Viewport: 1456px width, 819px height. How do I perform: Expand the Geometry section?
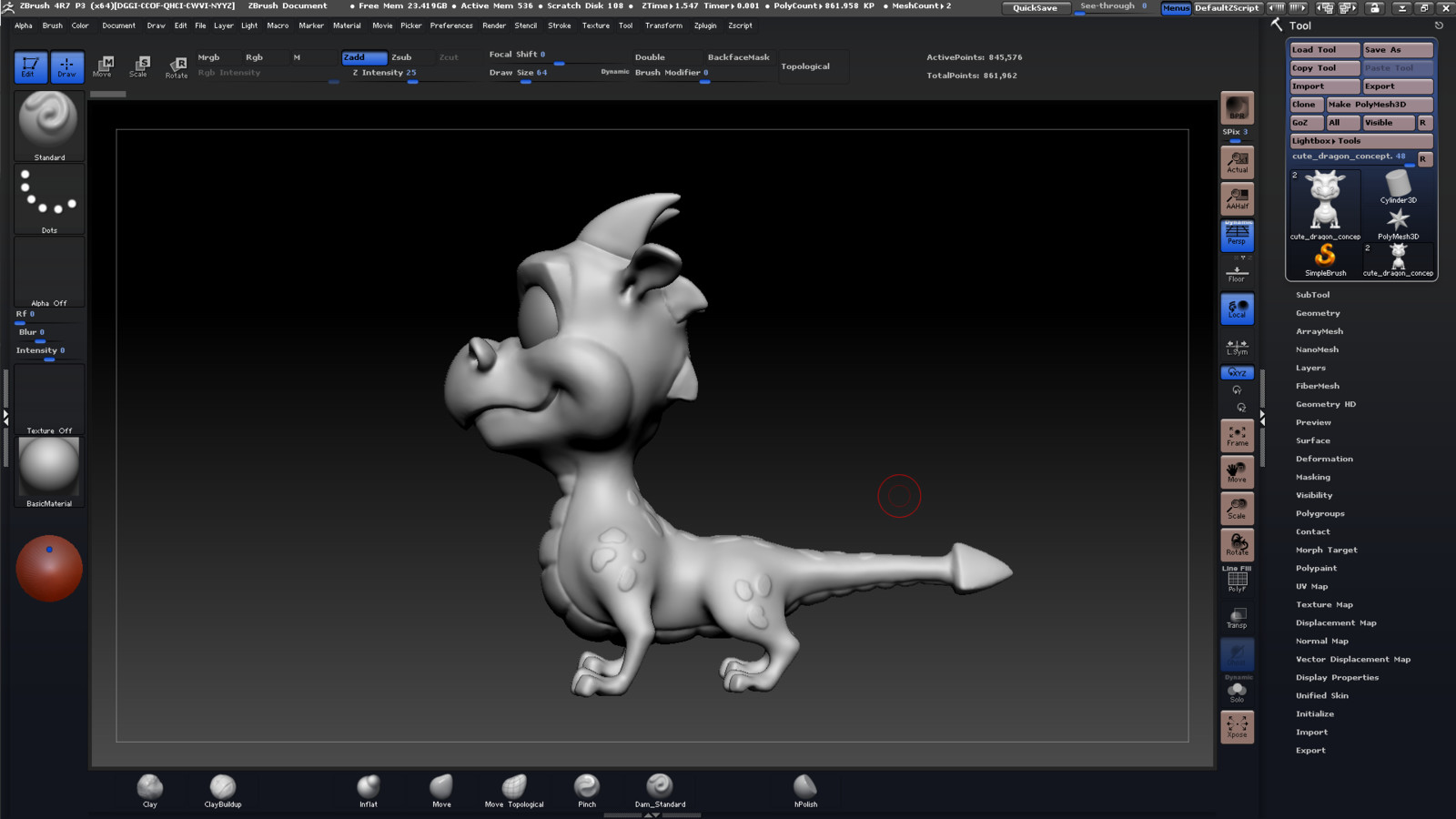[x=1318, y=313]
